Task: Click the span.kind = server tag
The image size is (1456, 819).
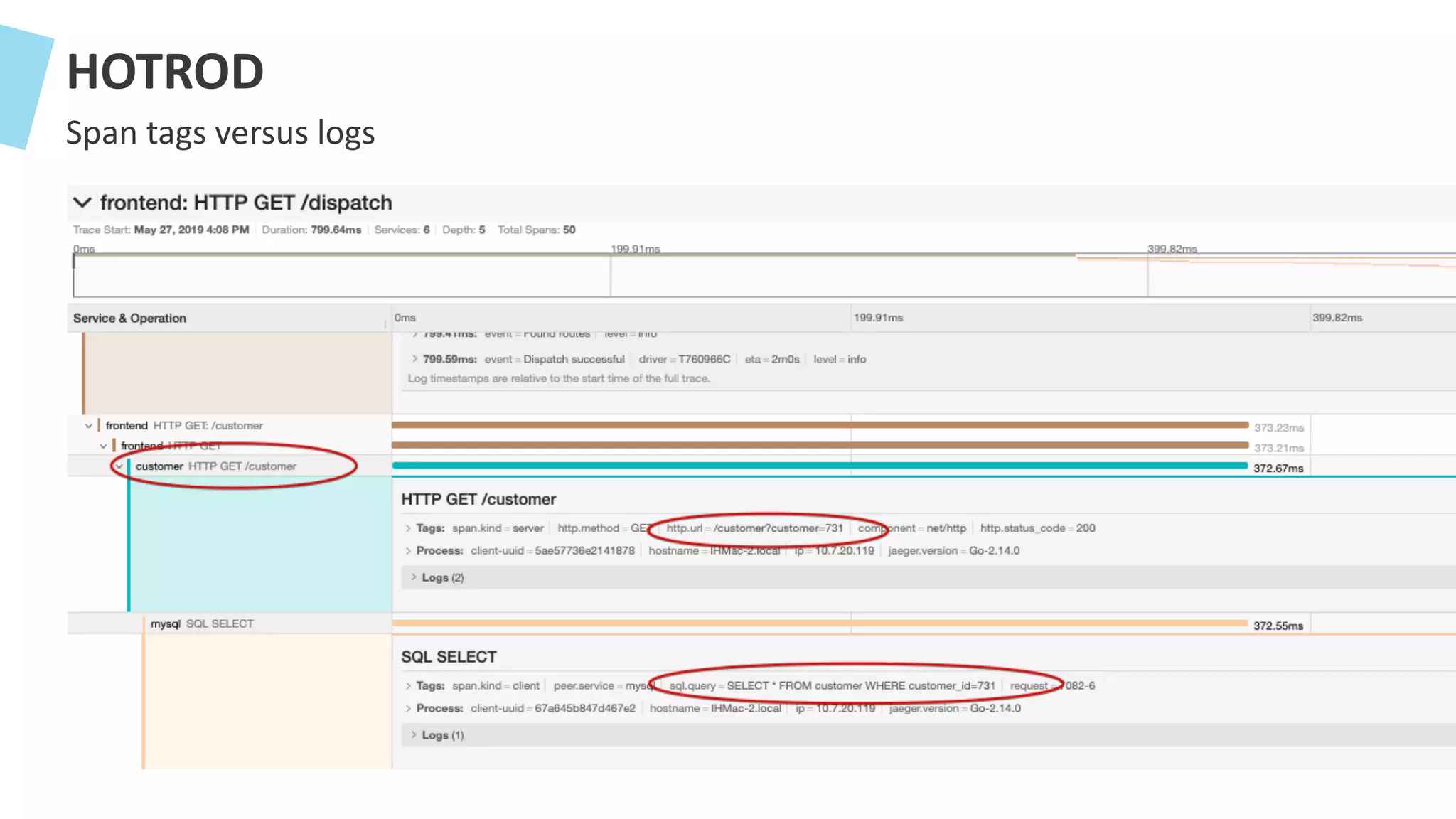Action: tap(498, 528)
